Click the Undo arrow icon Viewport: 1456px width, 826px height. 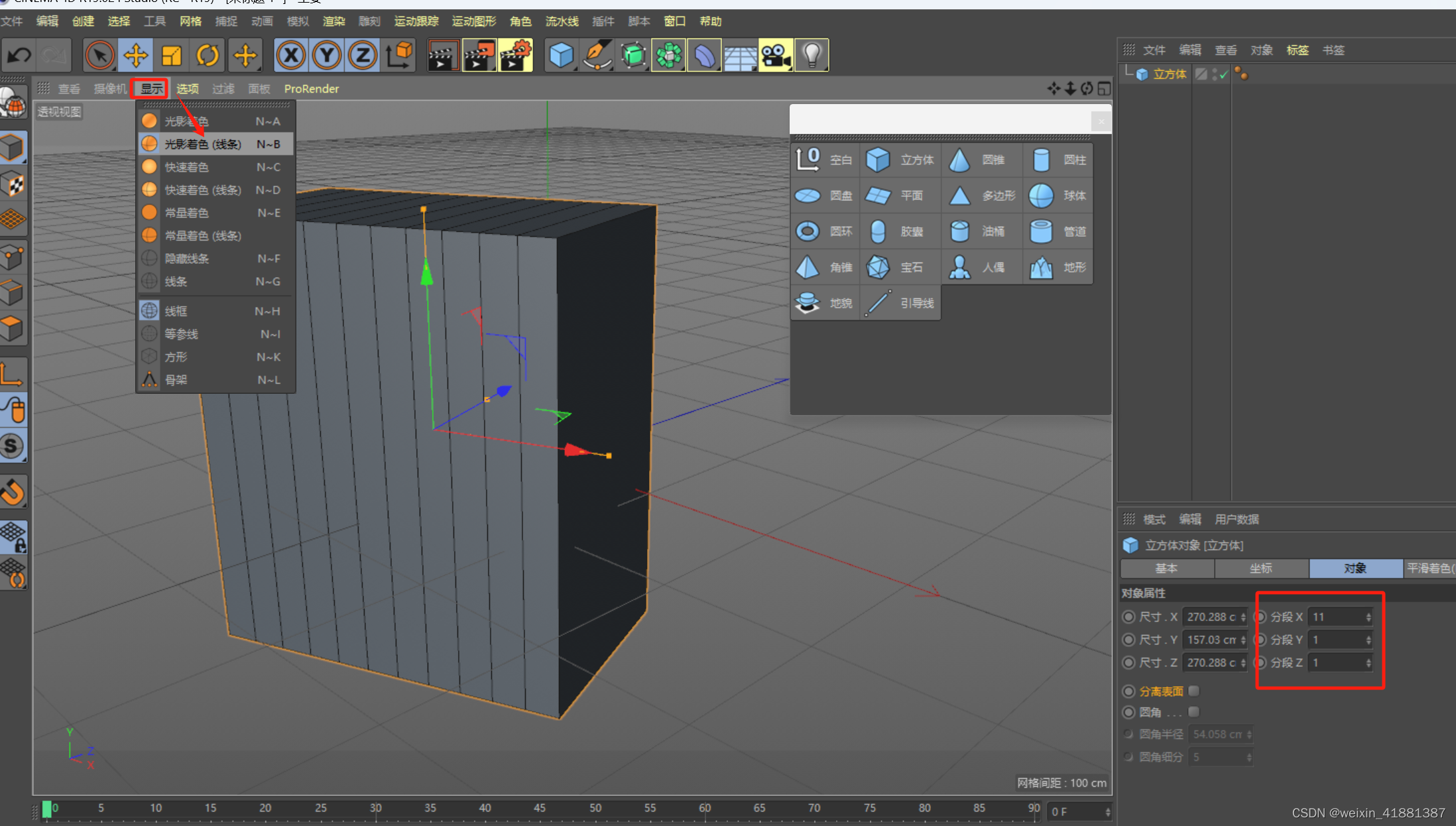click(x=19, y=56)
